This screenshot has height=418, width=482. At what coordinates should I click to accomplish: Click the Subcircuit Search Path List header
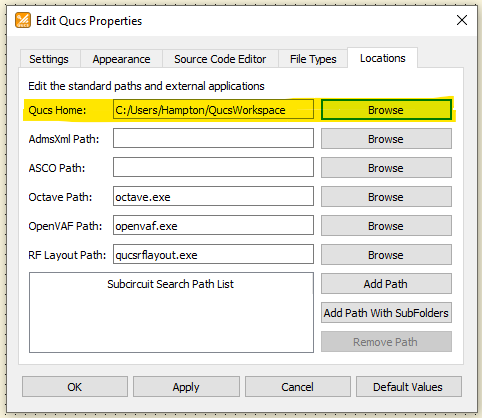(171, 284)
